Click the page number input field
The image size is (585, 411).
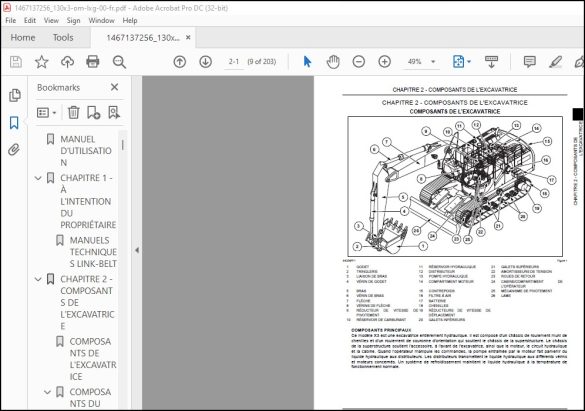click(234, 62)
